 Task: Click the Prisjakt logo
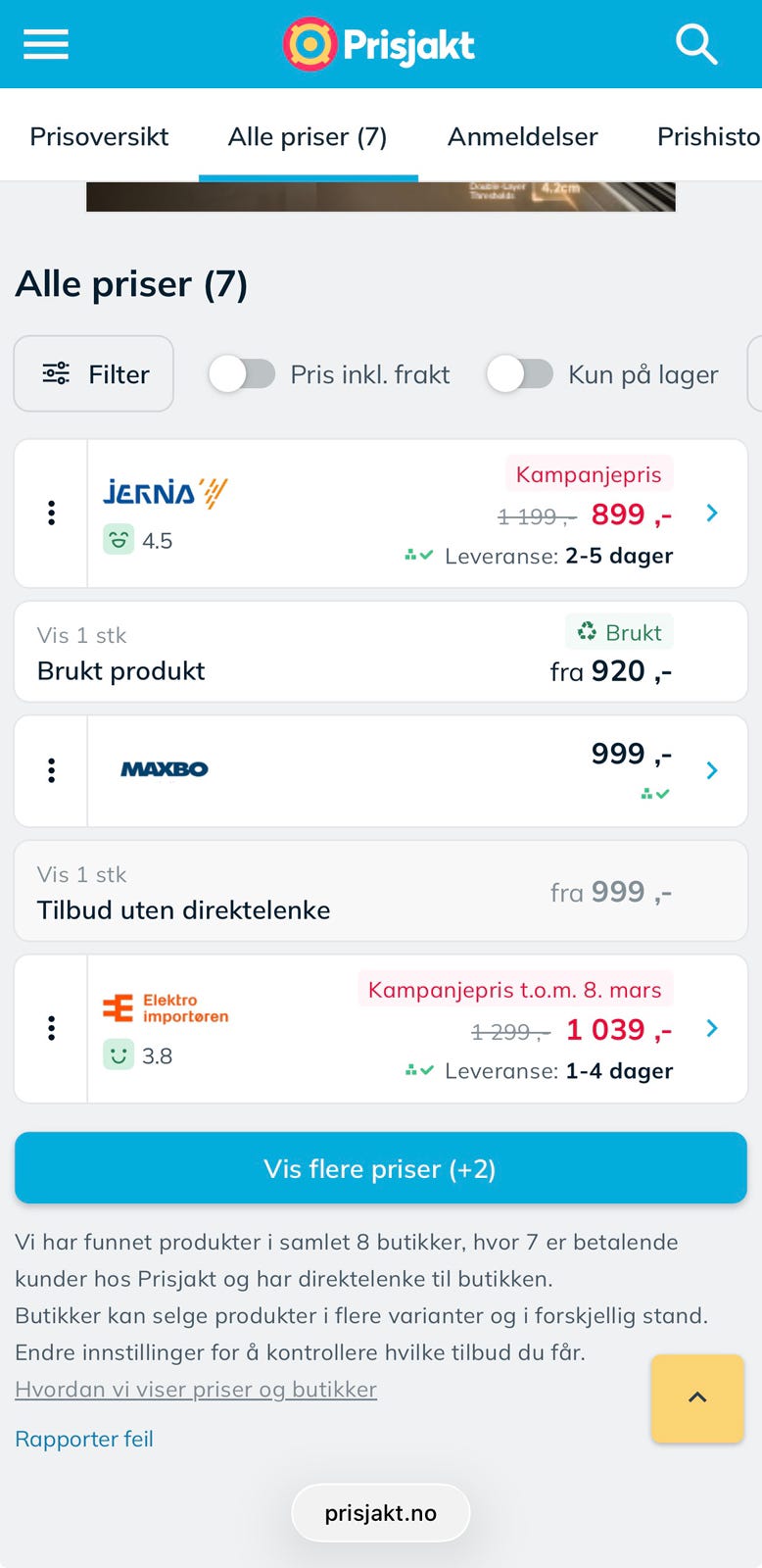click(380, 44)
